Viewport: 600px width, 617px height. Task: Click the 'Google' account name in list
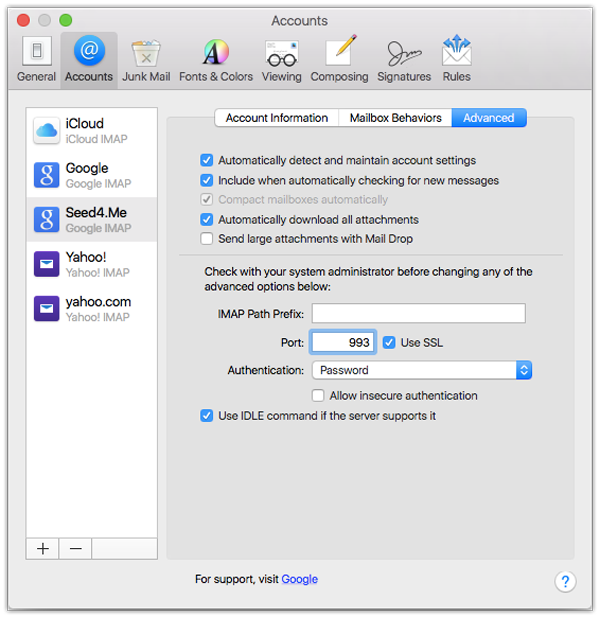click(87, 168)
